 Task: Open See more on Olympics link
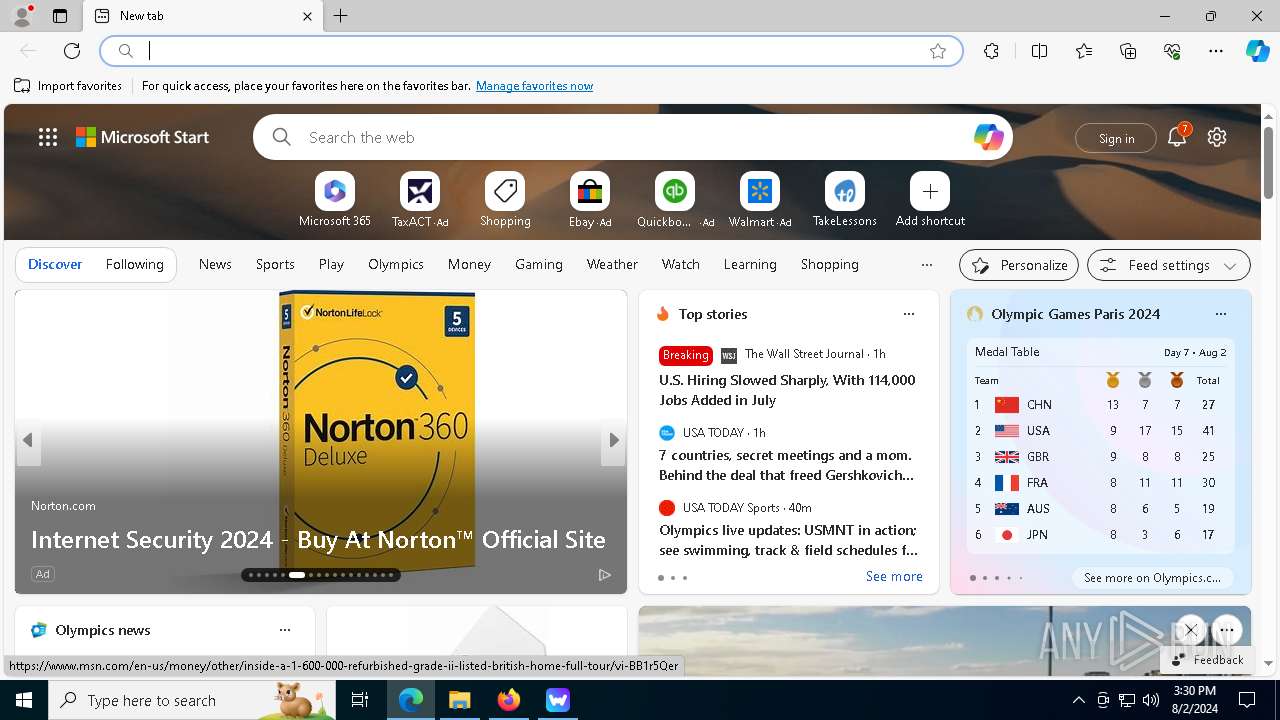point(1152,577)
